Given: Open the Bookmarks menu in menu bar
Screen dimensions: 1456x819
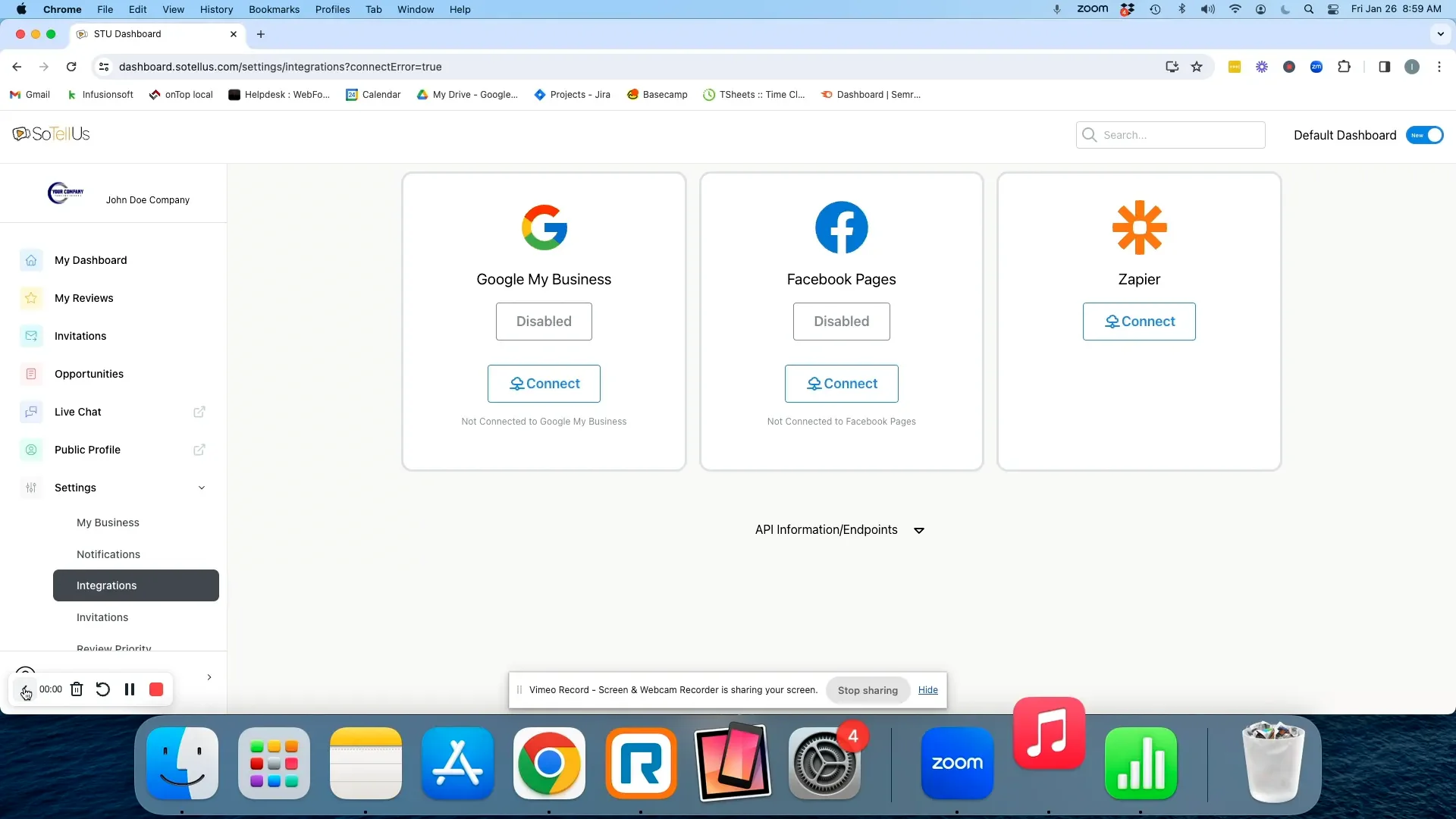Looking at the screenshot, I should tap(274, 9).
